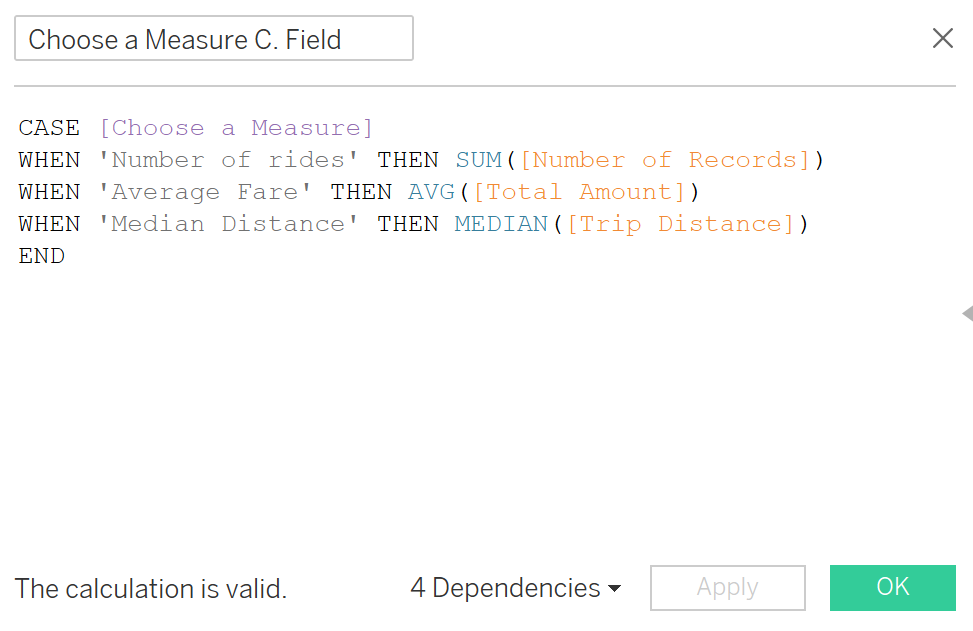Expand the function reference panel arrow
Screen dimensions: 973x631
pos(966,314)
